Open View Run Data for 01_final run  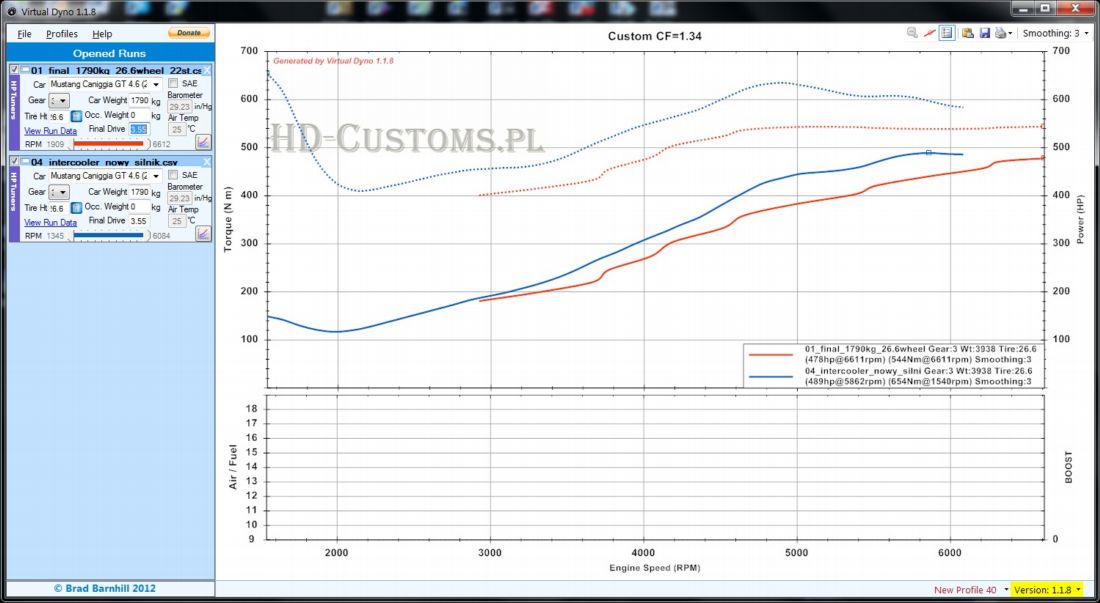[50, 131]
